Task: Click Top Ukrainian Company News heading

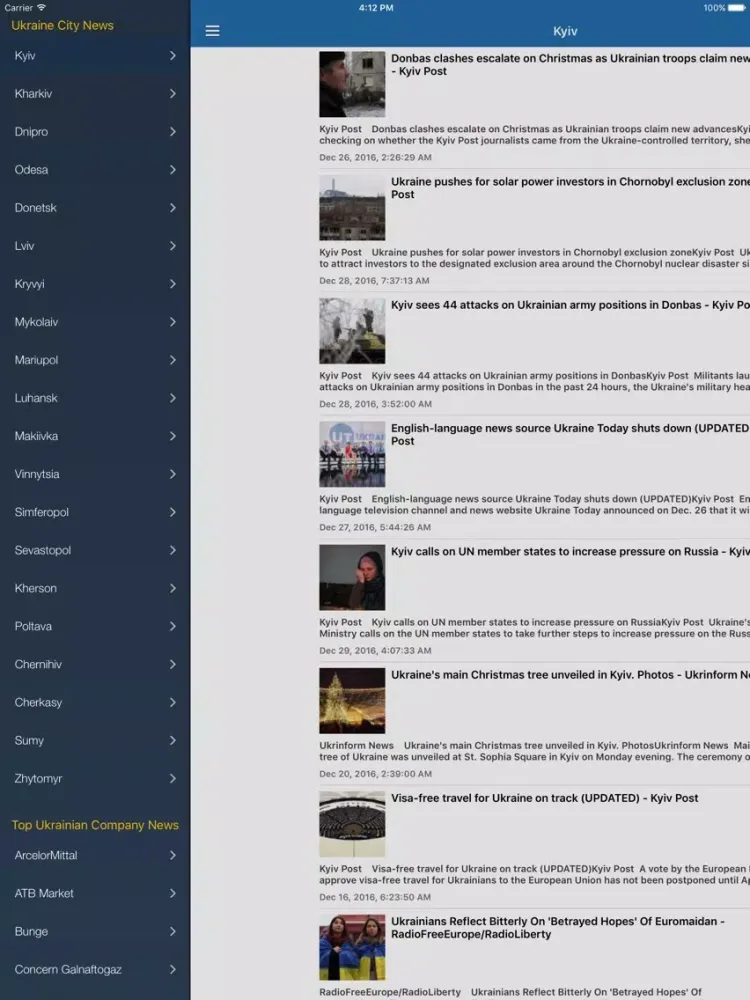Action: [95, 825]
